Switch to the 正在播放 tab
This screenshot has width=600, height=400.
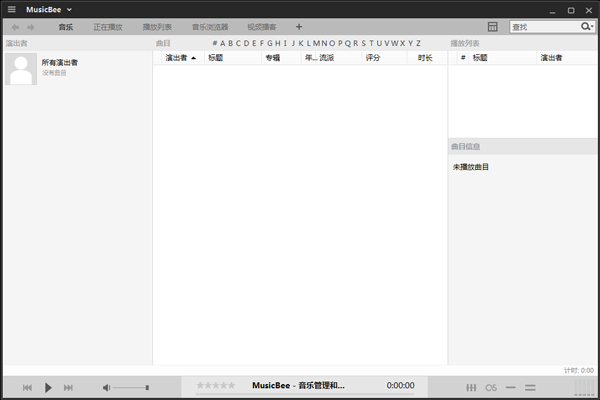click(107, 27)
